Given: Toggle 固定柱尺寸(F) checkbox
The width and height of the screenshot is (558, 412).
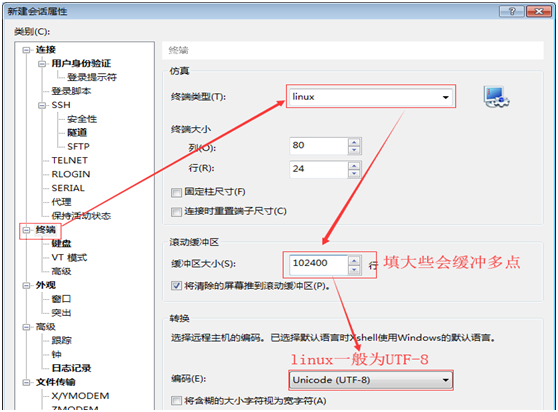Looking at the screenshot, I should (x=176, y=192).
